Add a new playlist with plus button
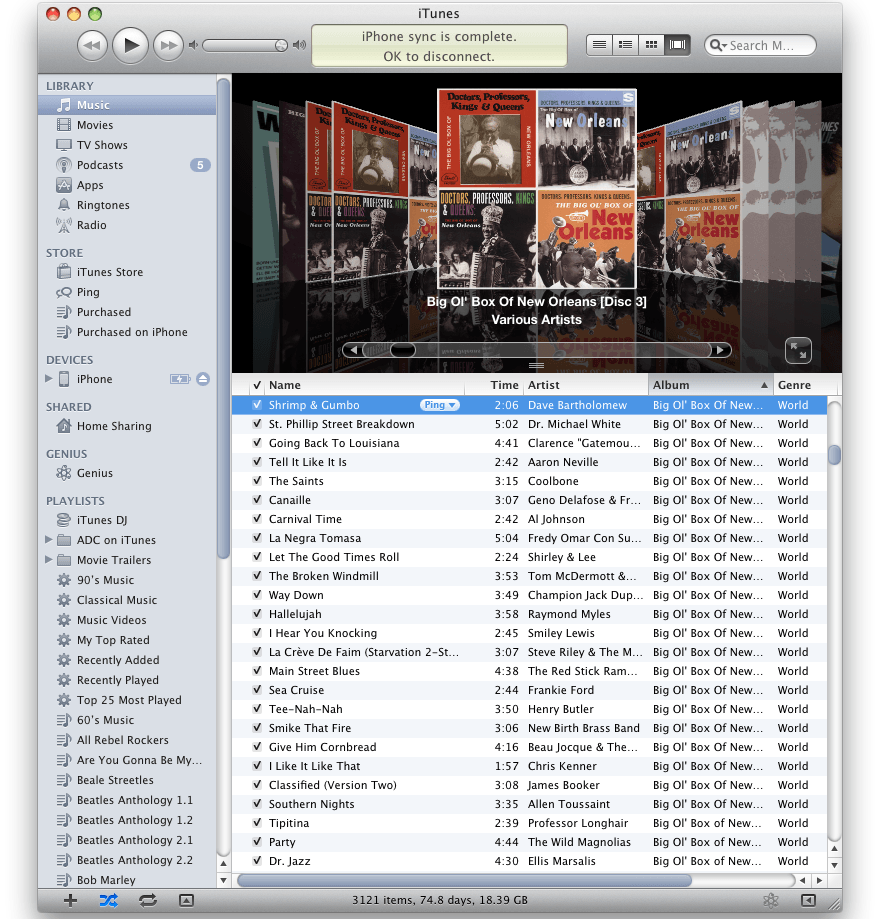The width and height of the screenshot is (879, 919). pos(70,900)
